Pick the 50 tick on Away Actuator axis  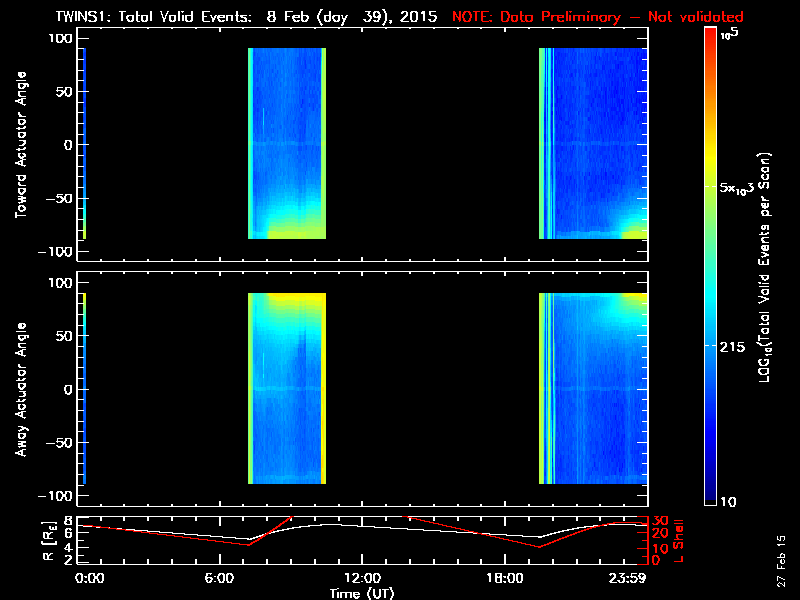[65, 336]
